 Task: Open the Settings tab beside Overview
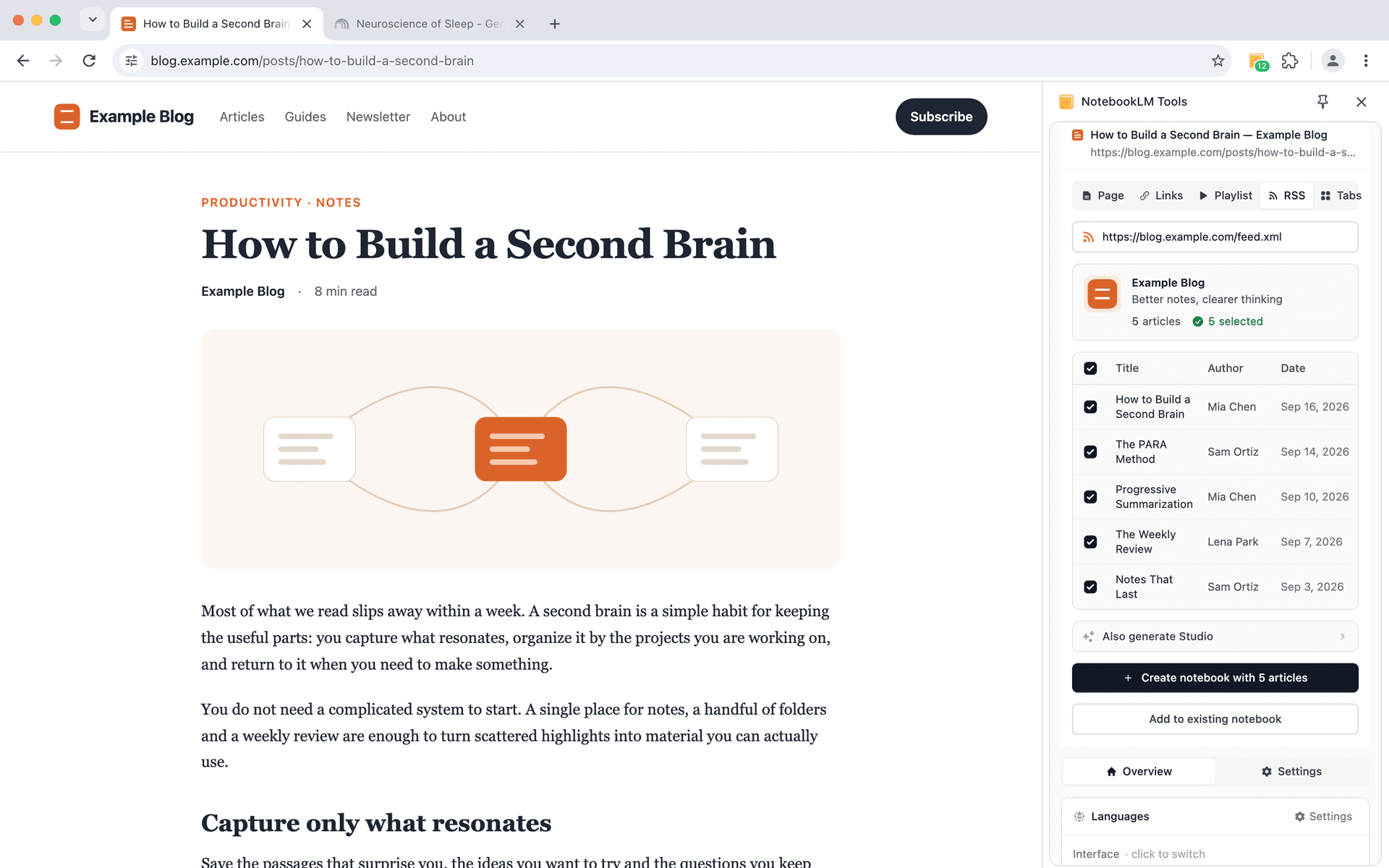(x=1291, y=772)
